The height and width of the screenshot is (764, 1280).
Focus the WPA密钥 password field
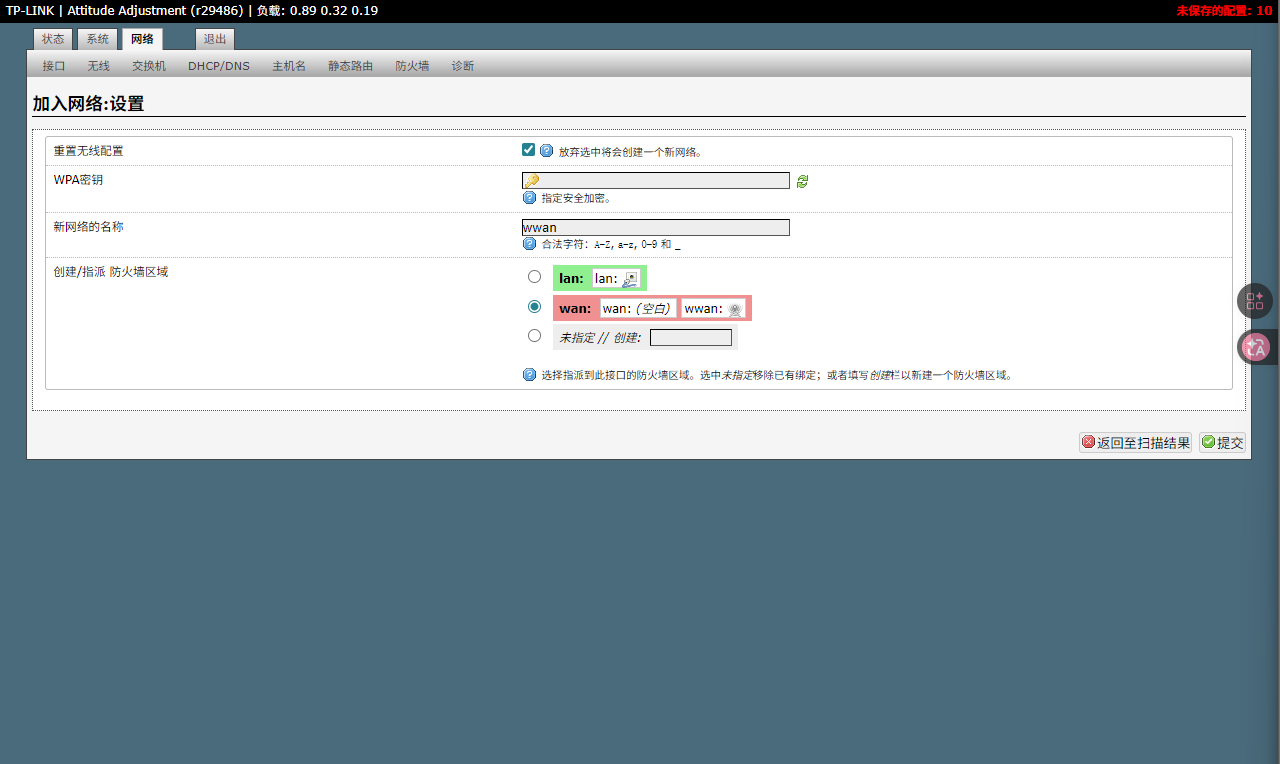(656, 181)
